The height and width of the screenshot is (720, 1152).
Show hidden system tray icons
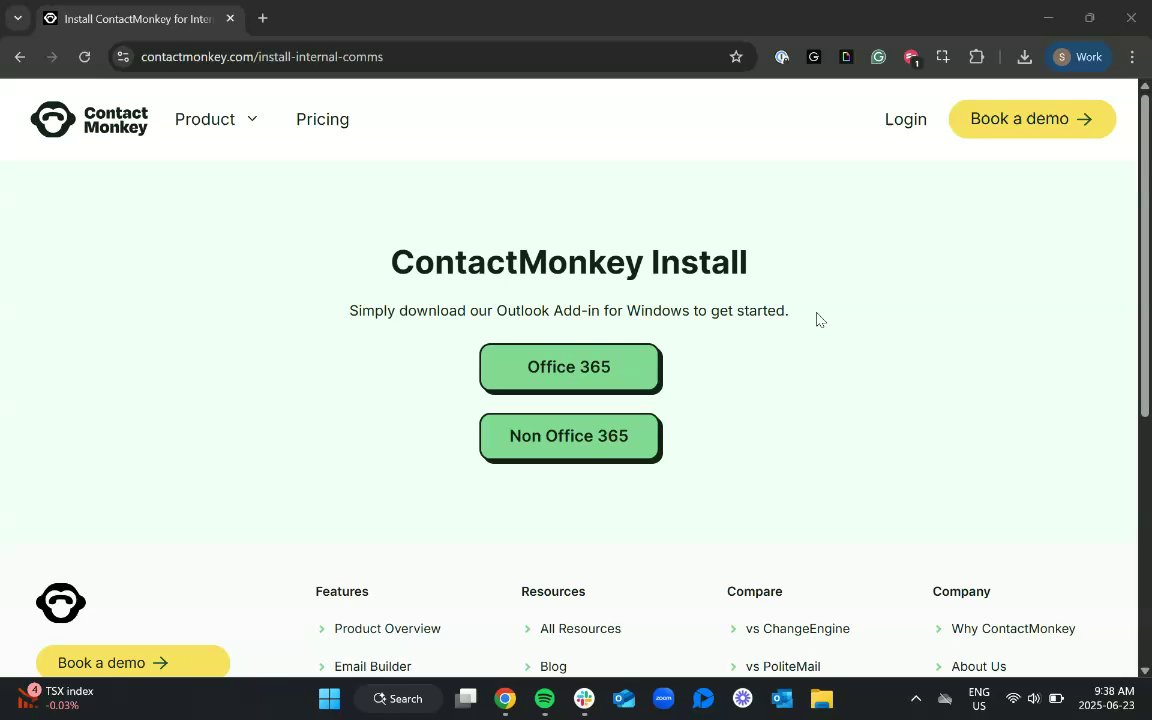click(915, 699)
